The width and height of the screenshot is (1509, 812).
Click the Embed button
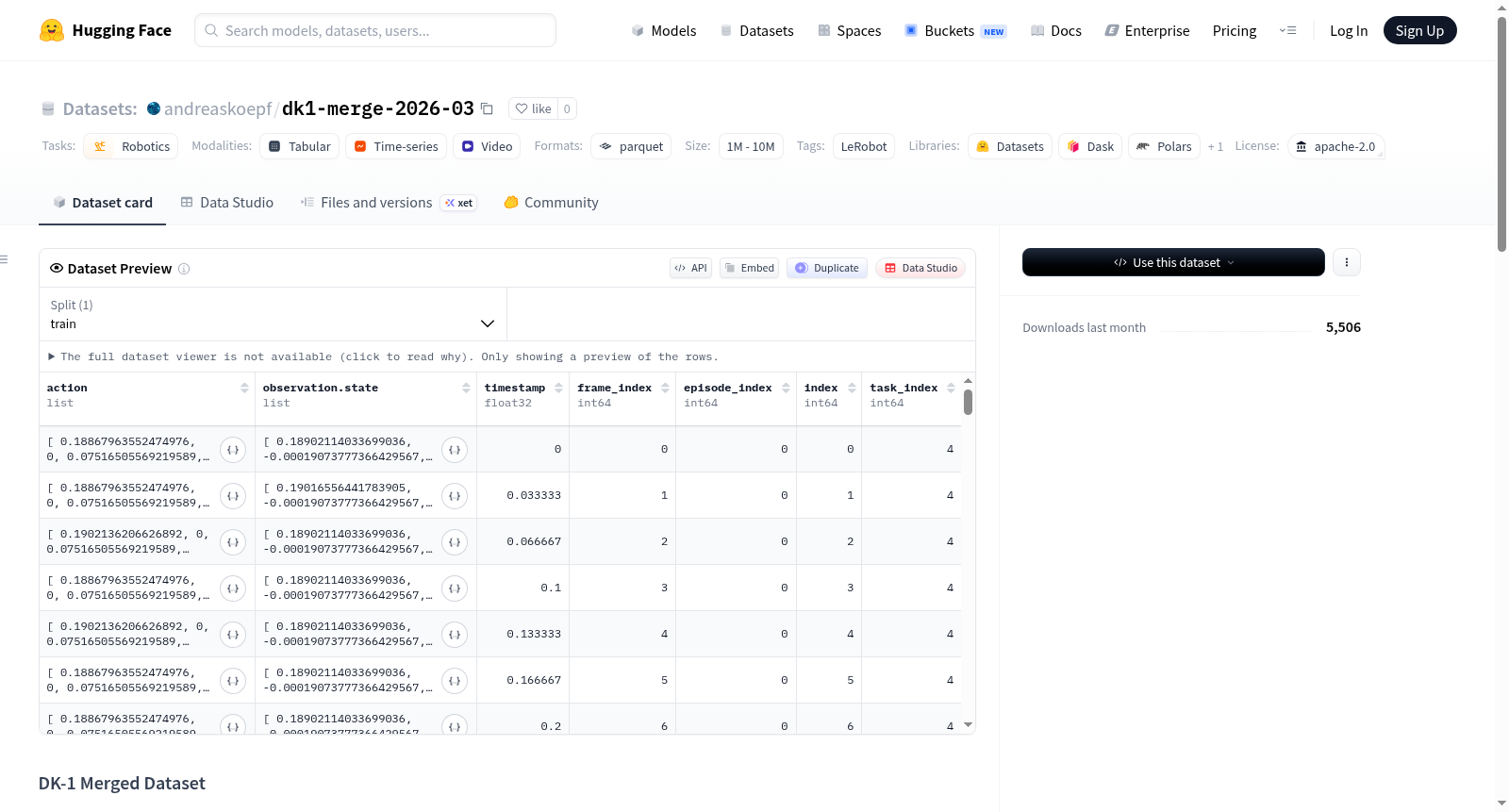pyautogui.click(x=750, y=268)
